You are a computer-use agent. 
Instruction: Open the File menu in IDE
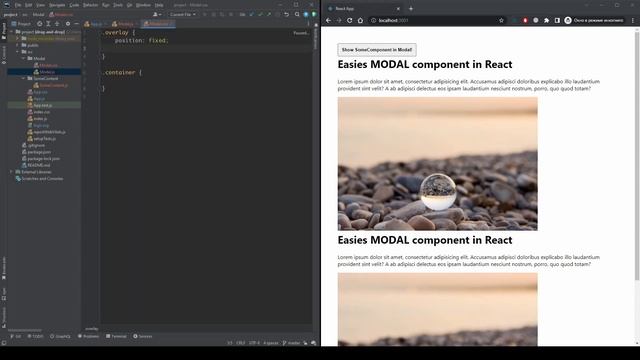point(18,5)
